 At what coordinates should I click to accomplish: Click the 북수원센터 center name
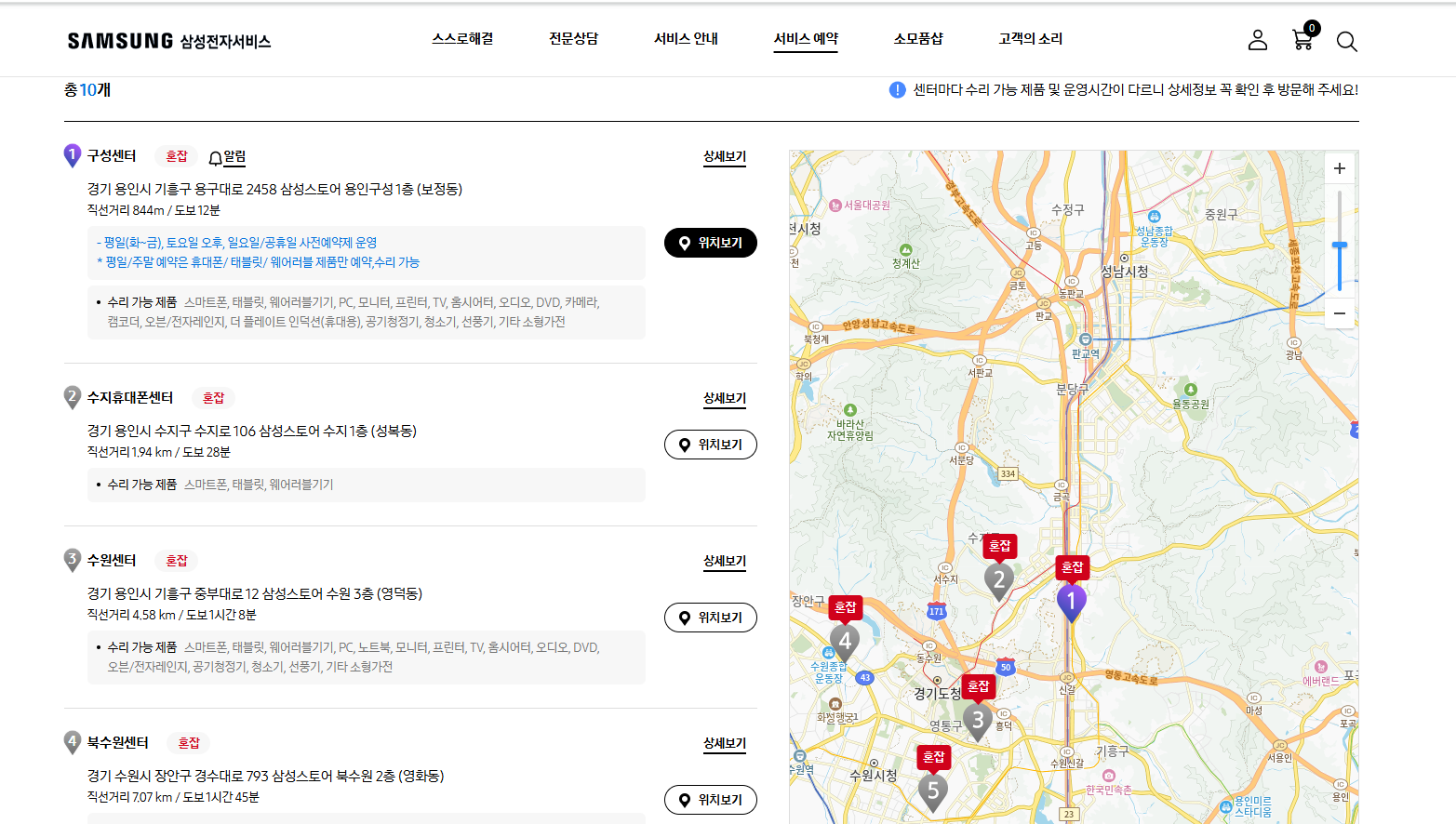[118, 743]
